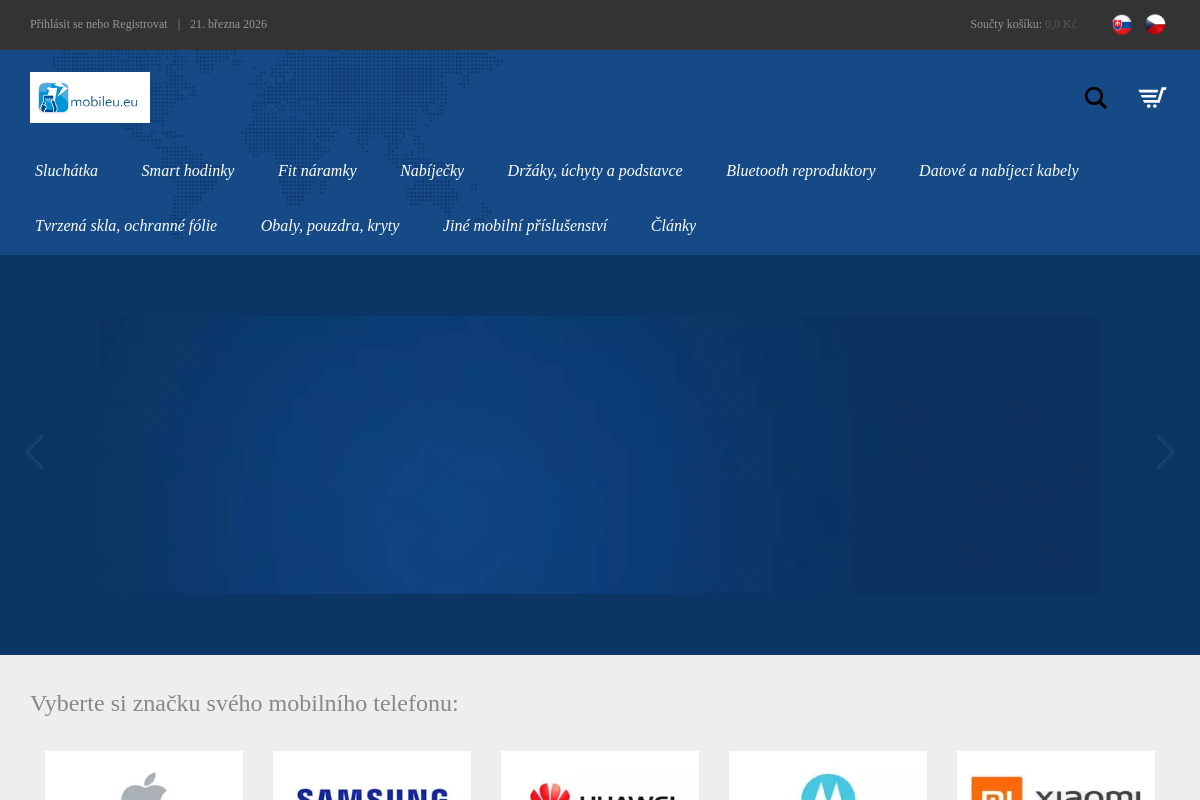
Task: Open the shopping cart icon
Action: click(x=1152, y=98)
